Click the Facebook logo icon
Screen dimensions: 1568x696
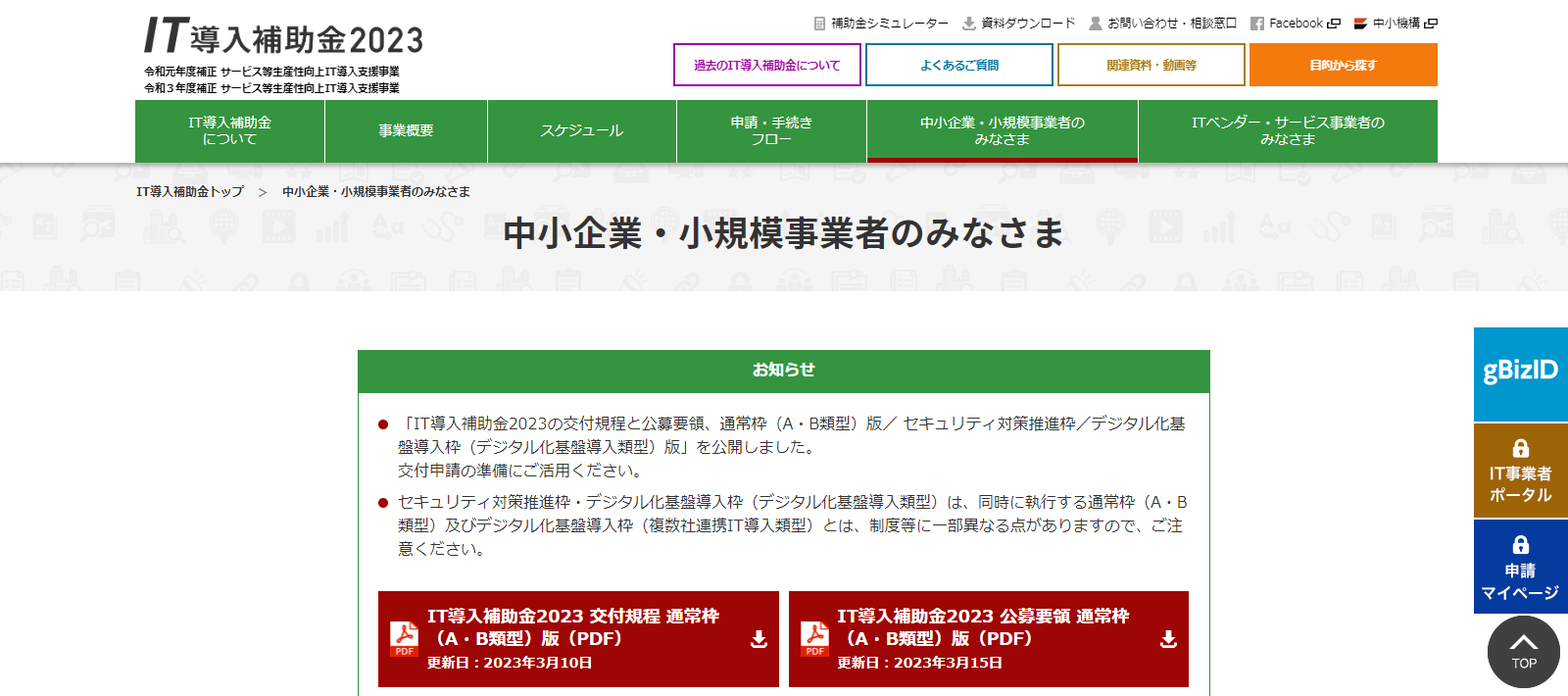1257,24
